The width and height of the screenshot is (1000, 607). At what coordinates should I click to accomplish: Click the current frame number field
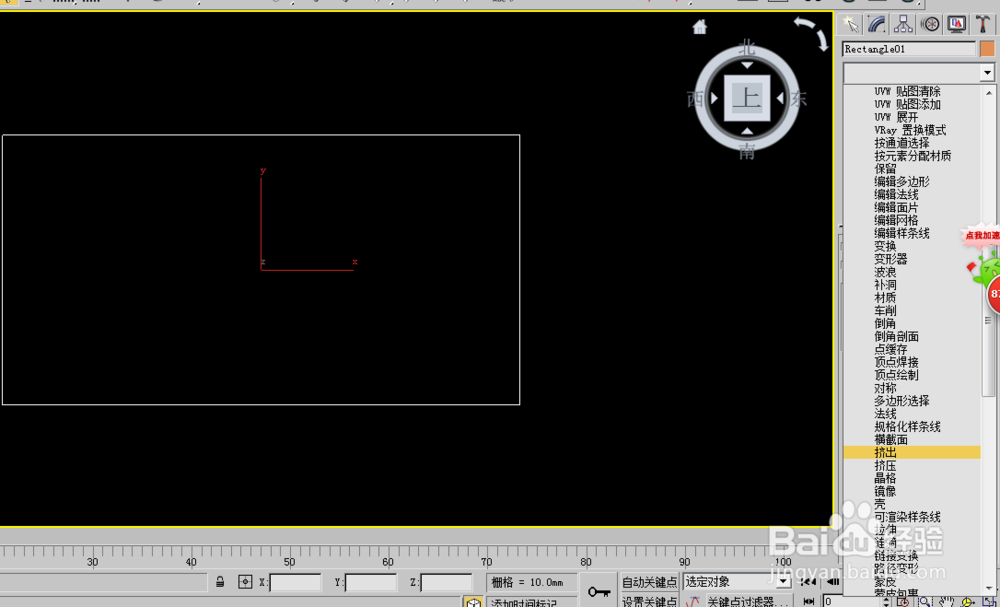[x=852, y=601]
